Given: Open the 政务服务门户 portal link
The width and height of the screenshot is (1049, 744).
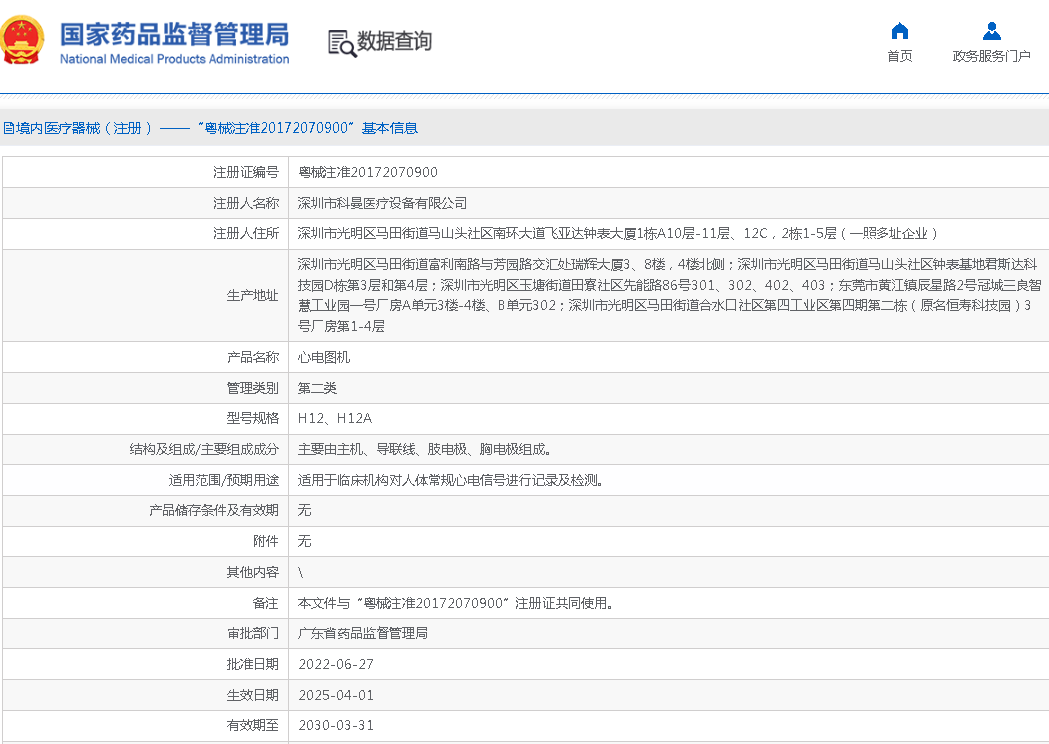Looking at the screenshot, I should click(991, 56).
